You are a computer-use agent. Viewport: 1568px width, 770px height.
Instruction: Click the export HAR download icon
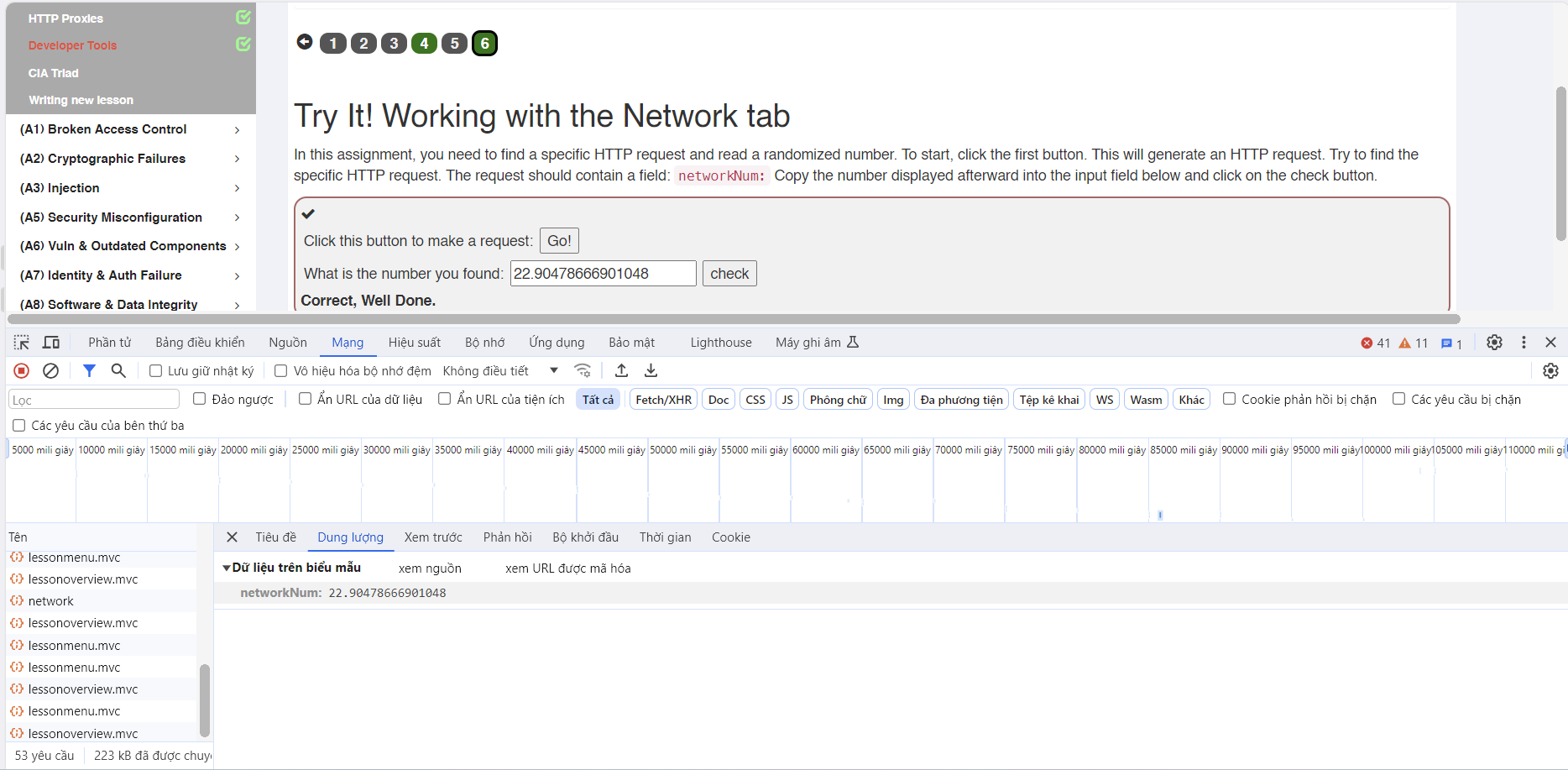[651, 370]
